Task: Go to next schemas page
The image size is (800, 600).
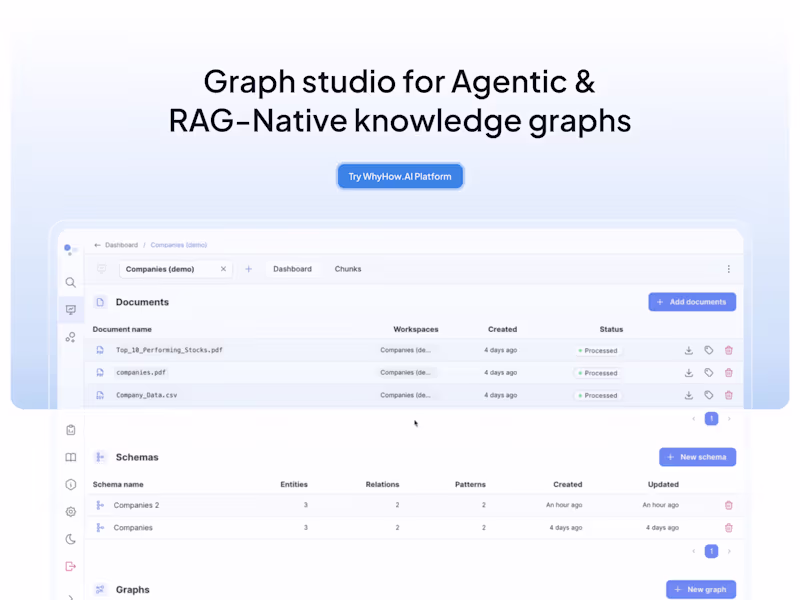Action: point(729,551)
